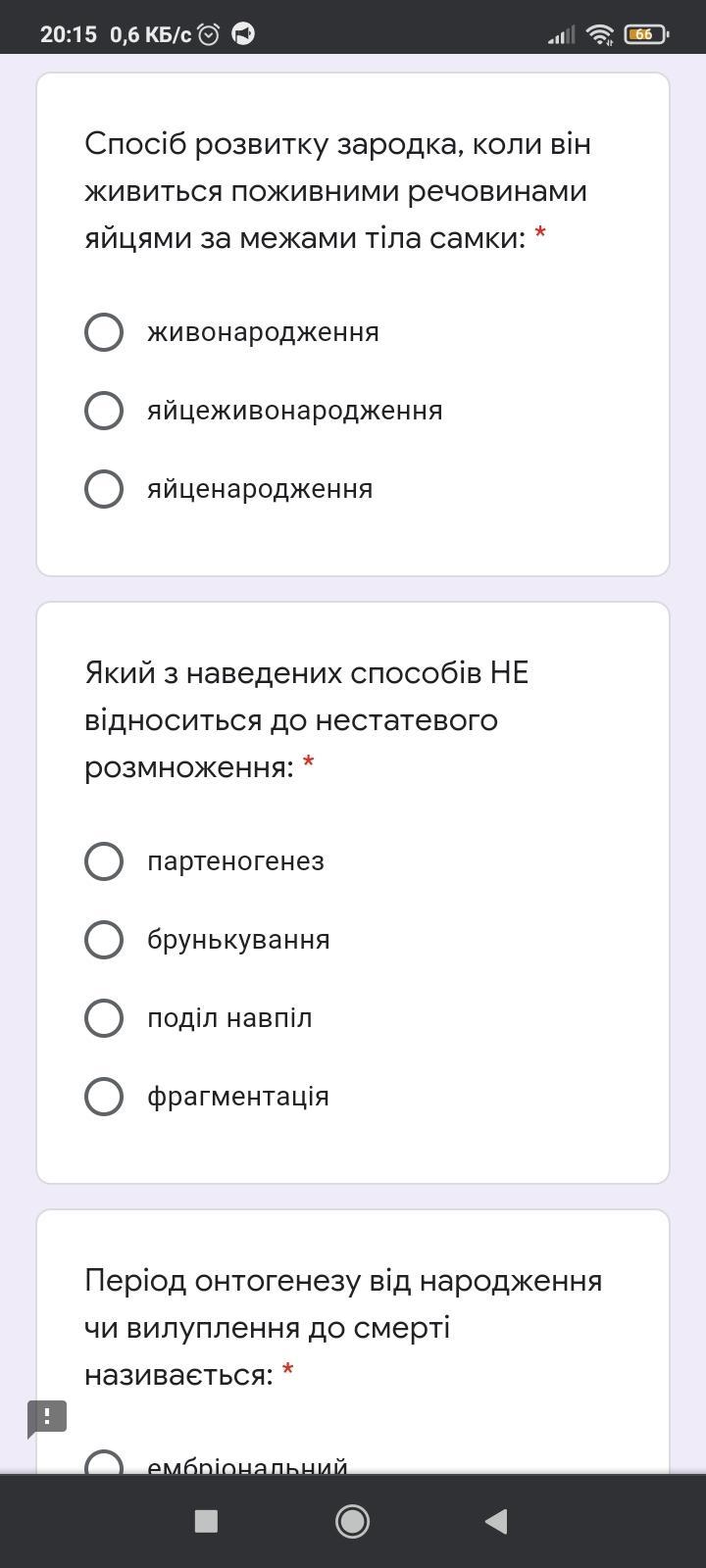The width and height of the screenshot is (706, 1568).
Task: Tap the alarm clock status icon
Action: pos(209,34)
